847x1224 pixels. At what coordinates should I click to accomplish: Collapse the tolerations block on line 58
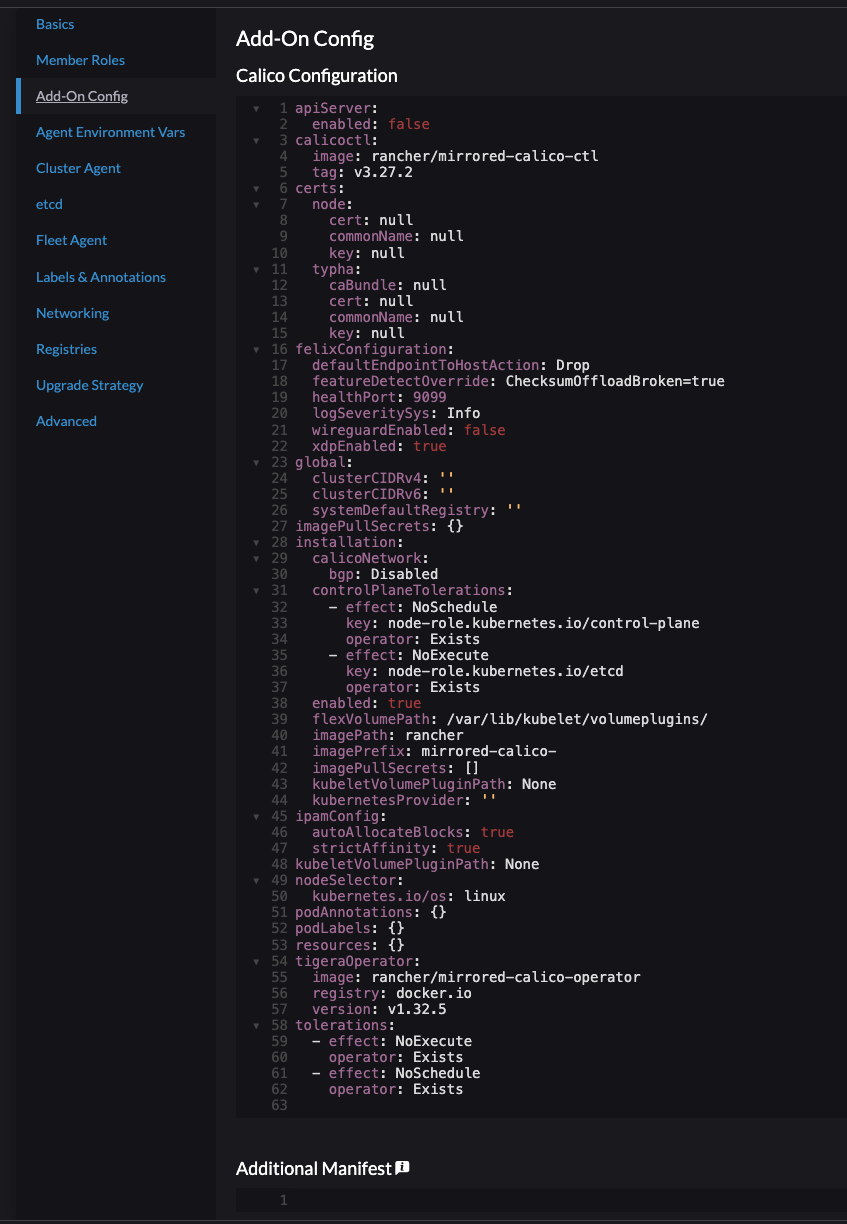tap(256, 1025)
